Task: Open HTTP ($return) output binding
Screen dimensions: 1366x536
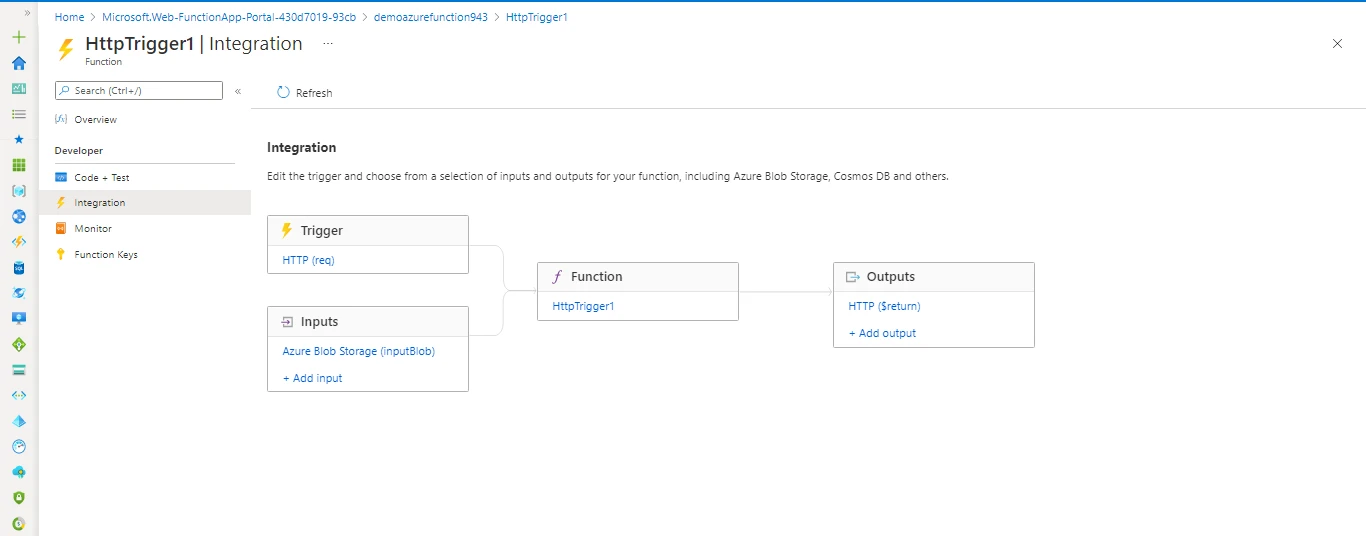Action: 885,306
